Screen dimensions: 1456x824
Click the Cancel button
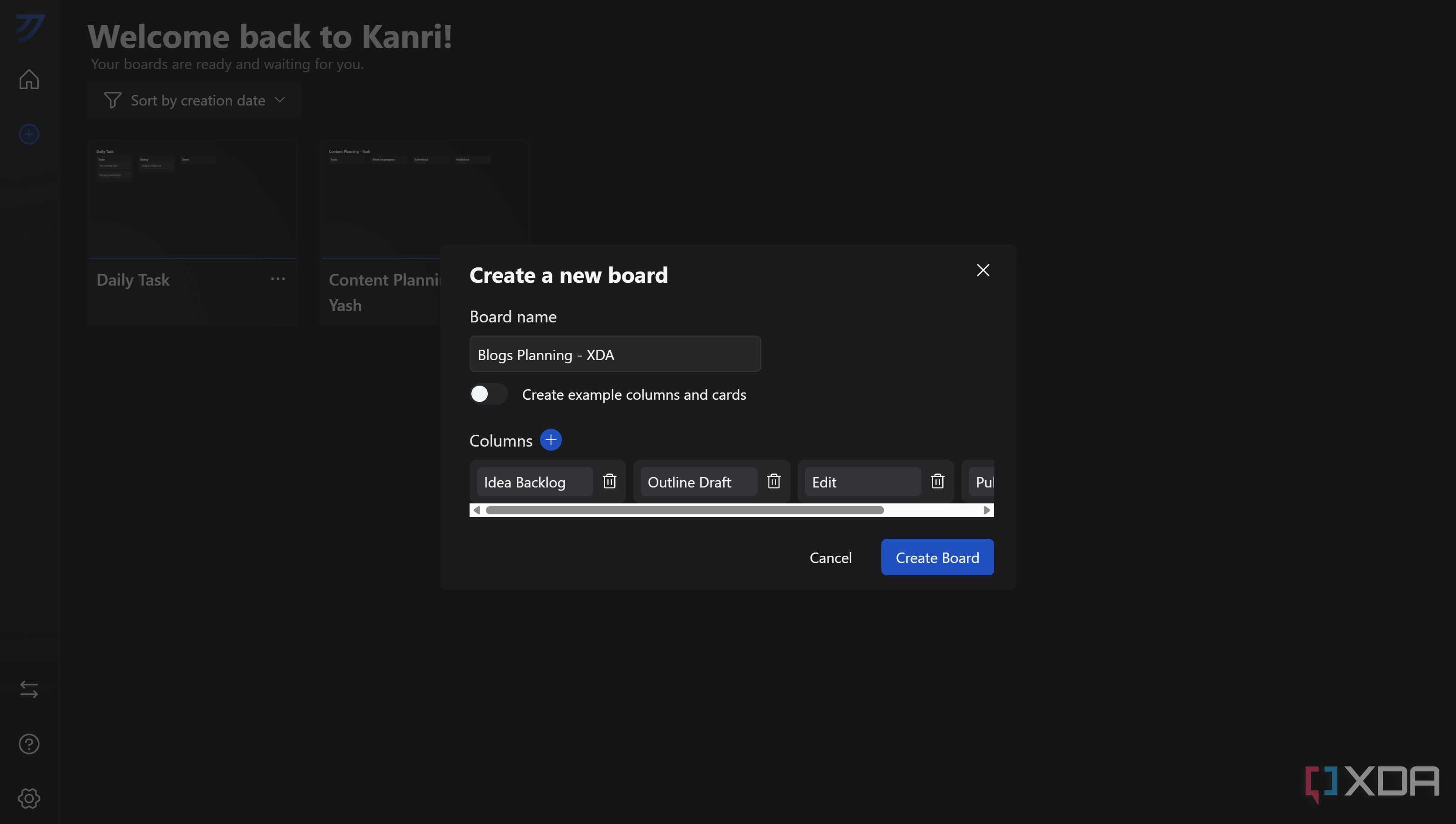830,558
